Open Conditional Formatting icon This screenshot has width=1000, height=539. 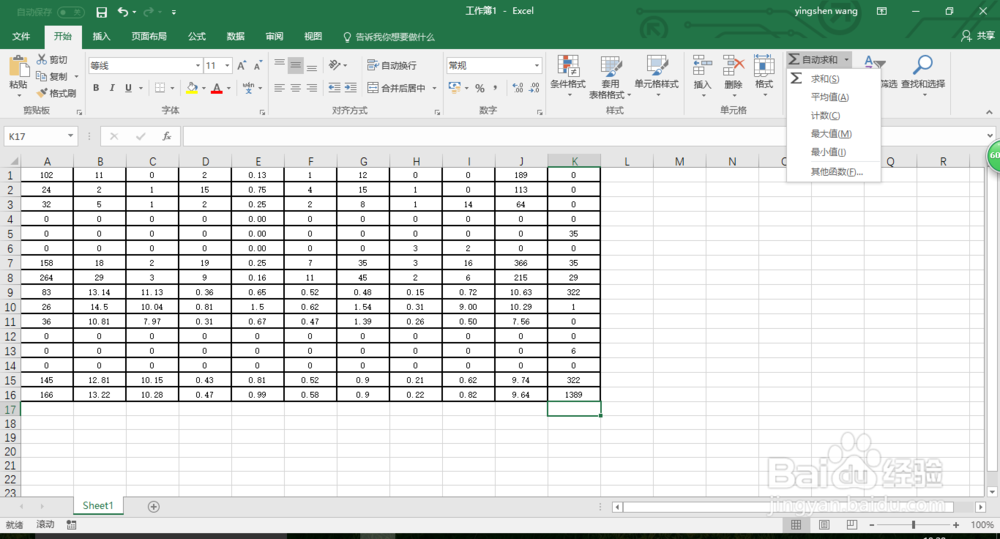click(x=568, y=66)
